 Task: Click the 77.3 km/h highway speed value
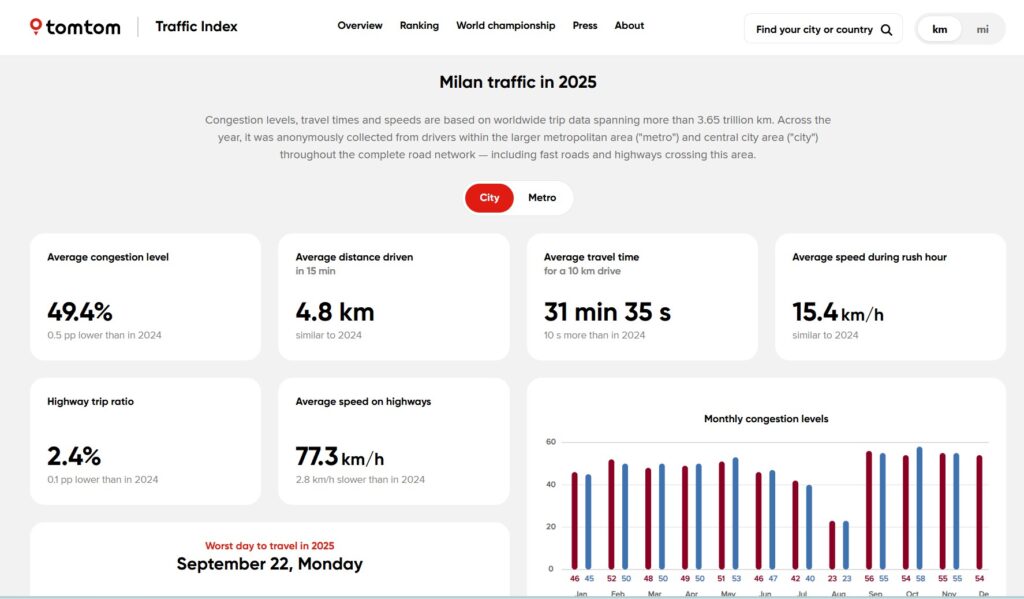[x=340, y=457]
